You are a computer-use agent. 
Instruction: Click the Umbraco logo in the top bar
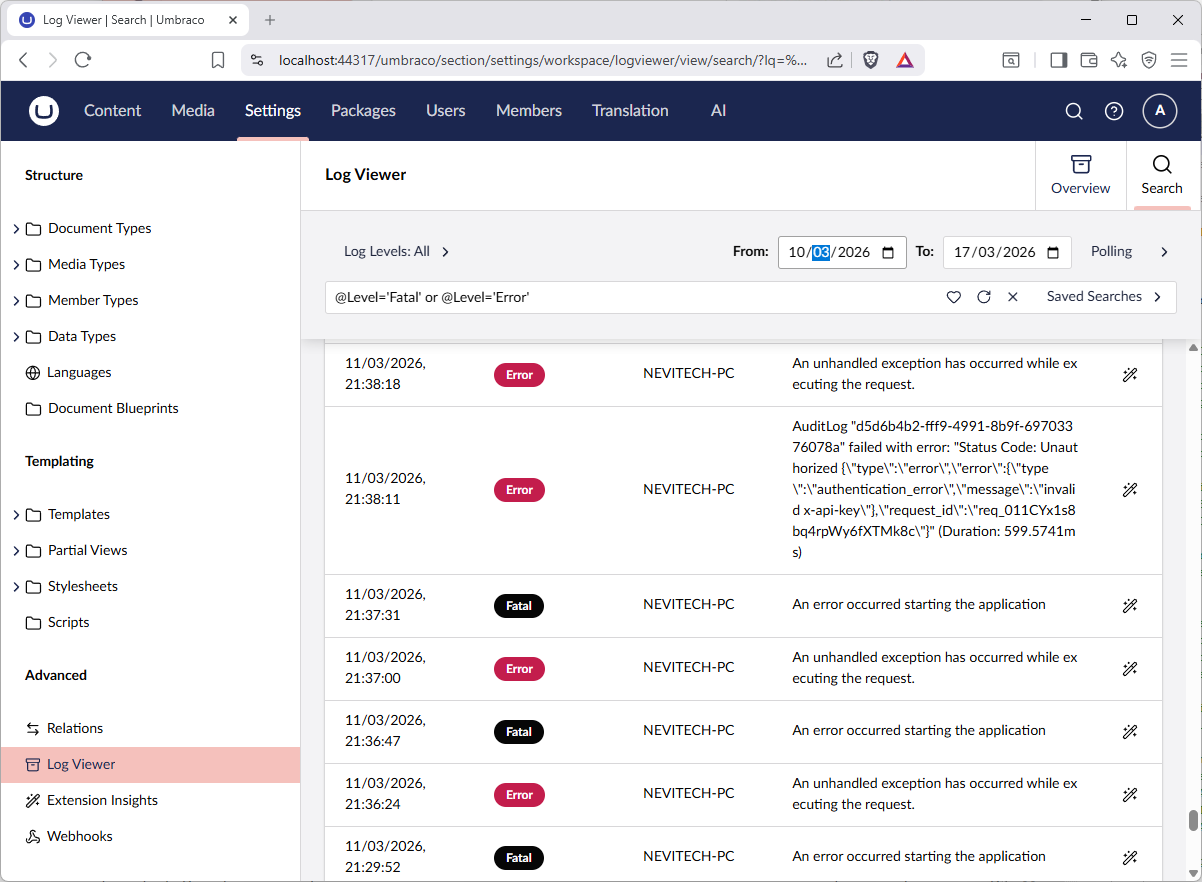[44, 111]
